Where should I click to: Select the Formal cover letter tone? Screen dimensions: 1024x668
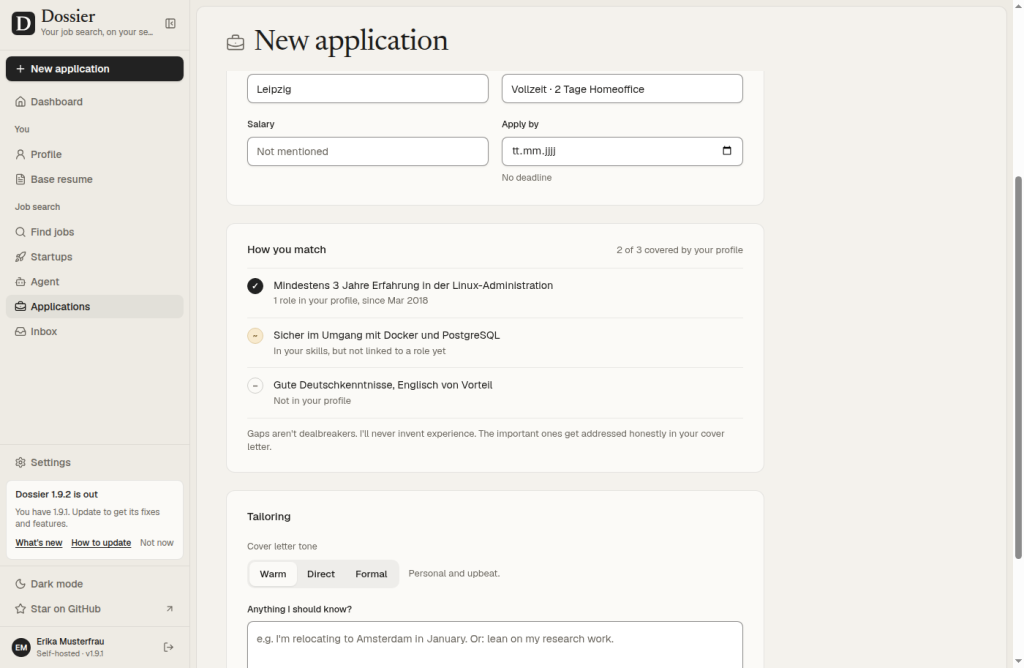[x=371, y=574]
